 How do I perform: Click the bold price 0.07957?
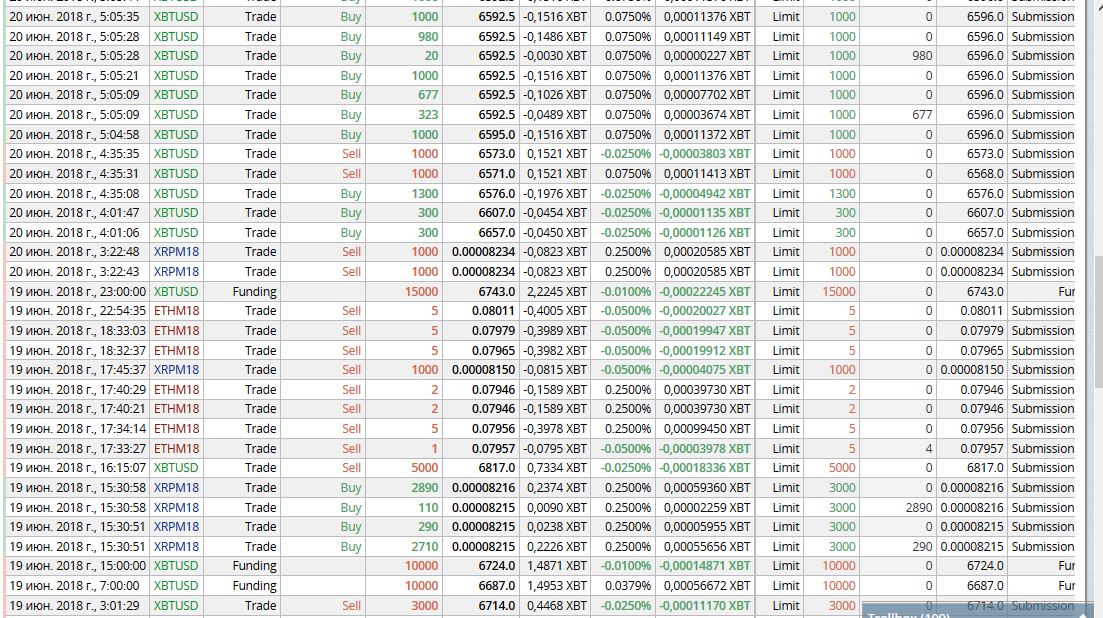pyautogui.click(x=493, y=449)
